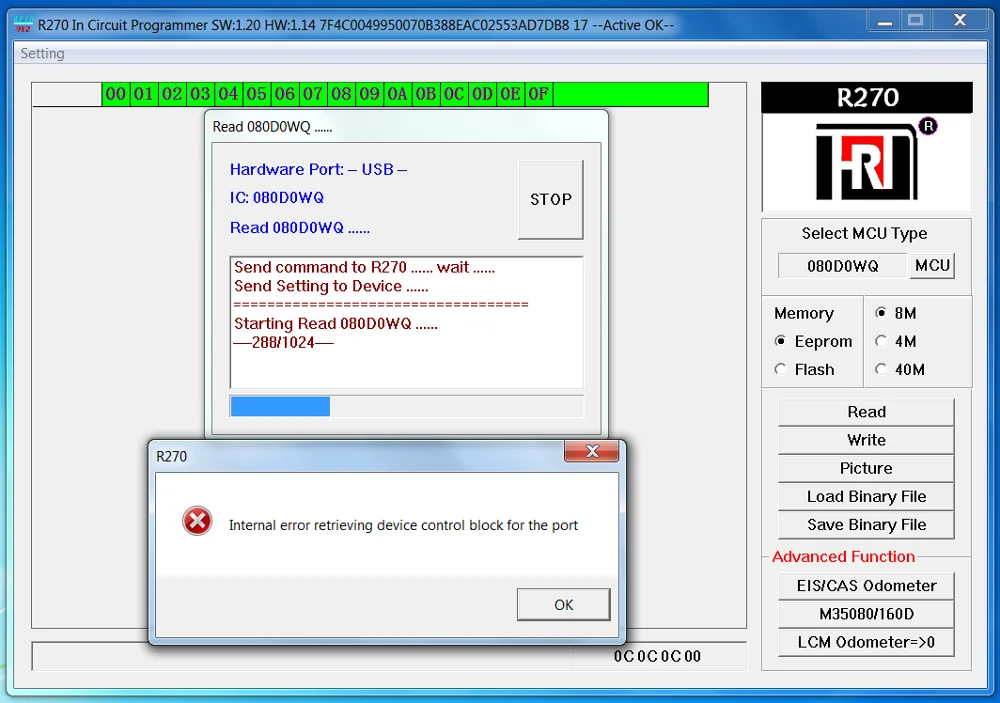
Task: Select the Flash memory option
Action: click(x=804, y=369)
